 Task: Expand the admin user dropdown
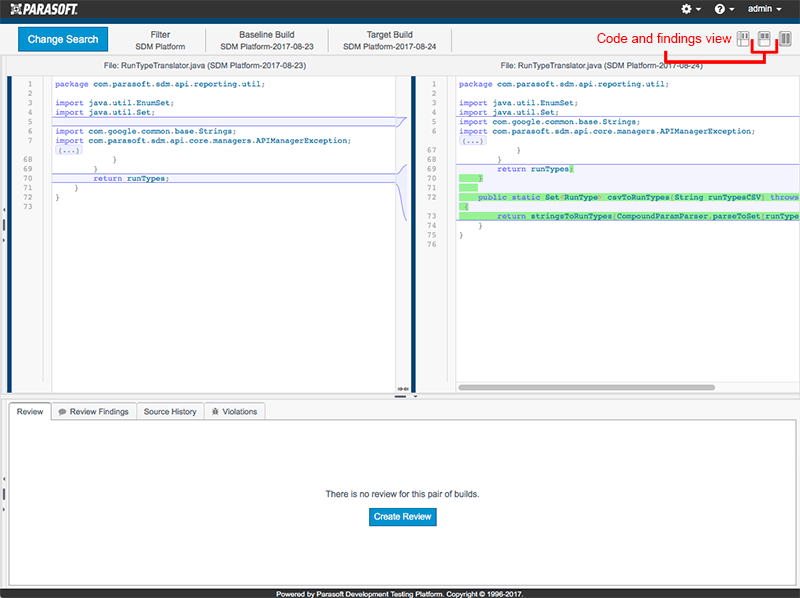click(765, 9)
